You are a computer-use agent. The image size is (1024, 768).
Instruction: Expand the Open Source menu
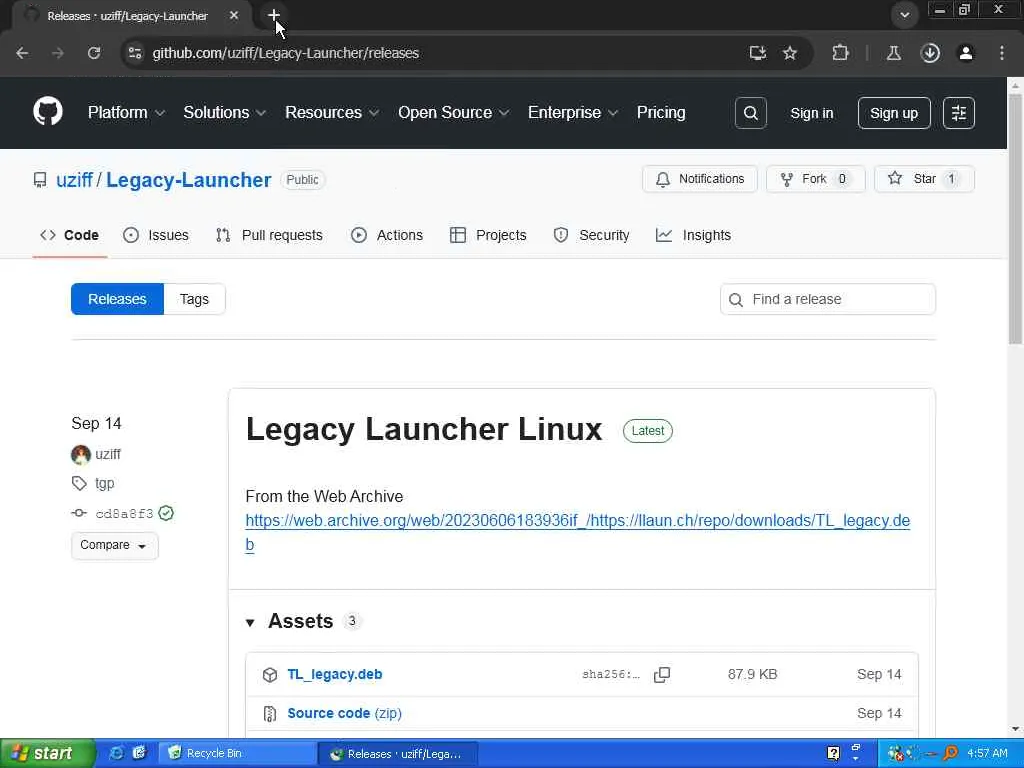[x=453, y=112]
